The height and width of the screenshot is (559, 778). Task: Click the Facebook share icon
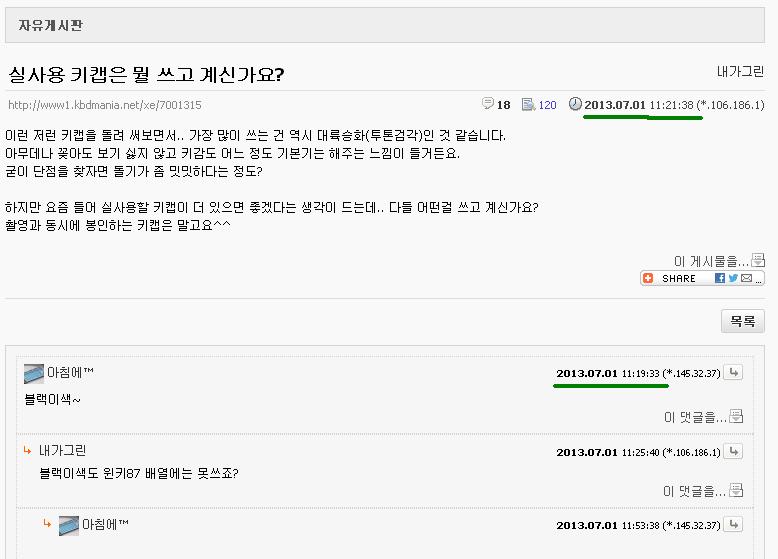tap(719, 278)
